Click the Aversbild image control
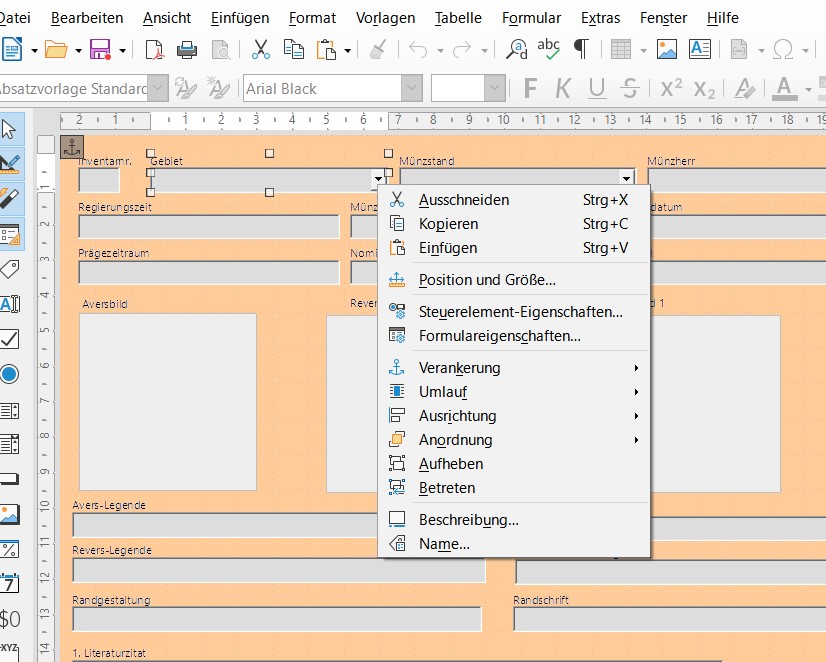Screen dimensions: 826x662 pos(168,402)
